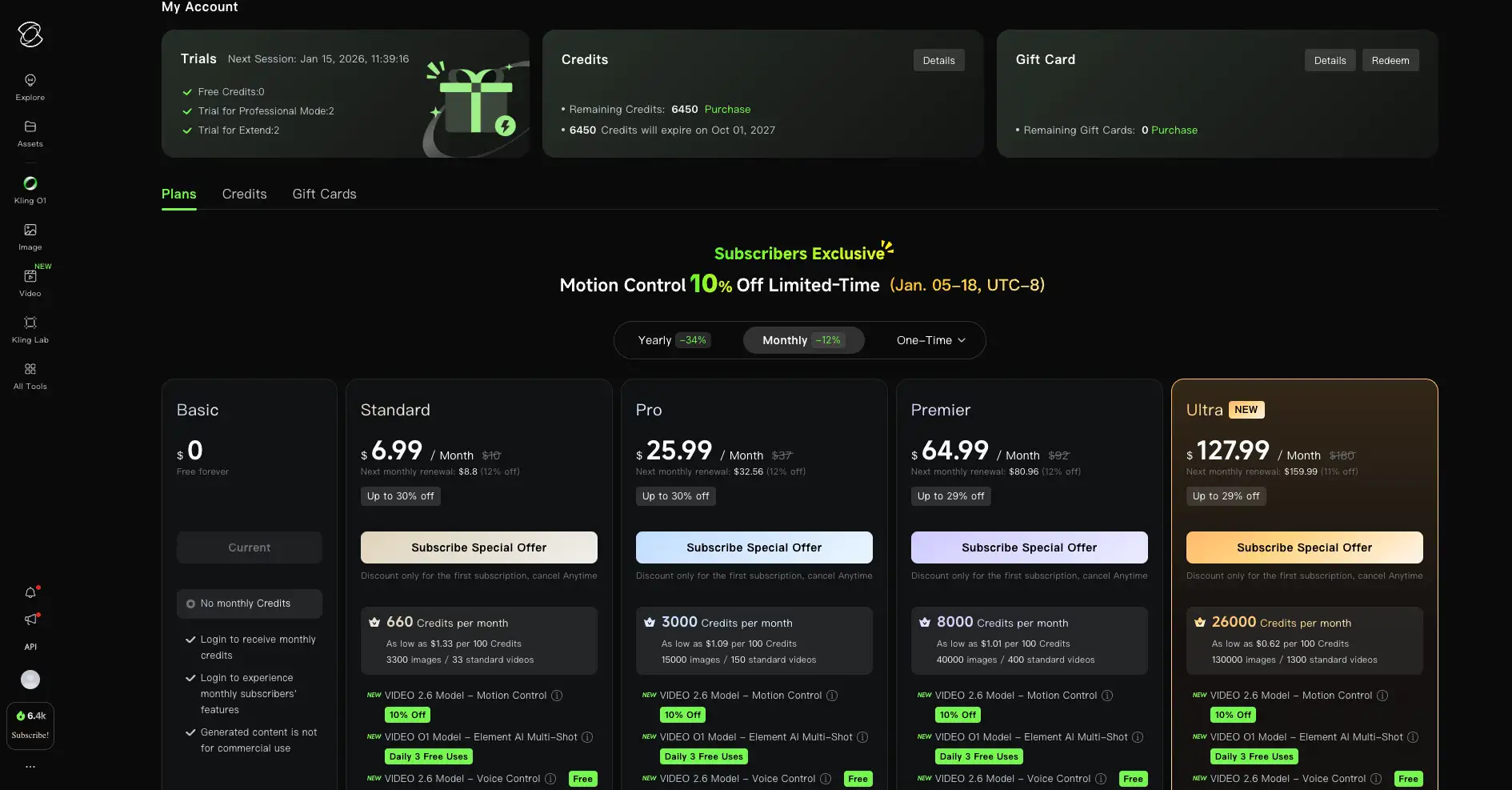Select the No monthly Credits radio

coord(190,604)
